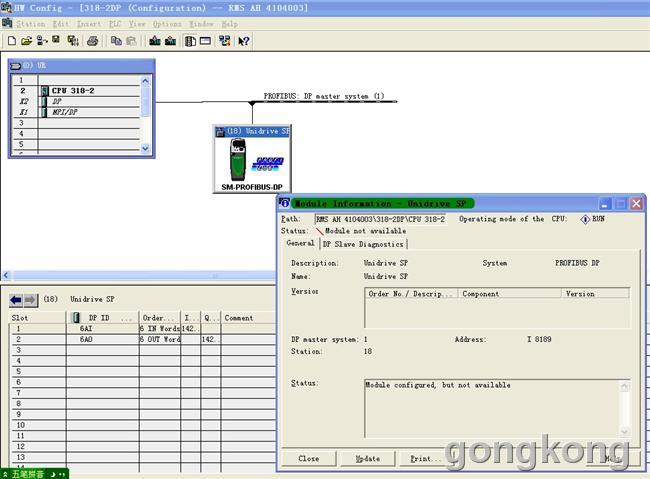Image resolution: width=650 pixels, height=479 pixels.
Task: Click the Open ONLINE station icon
Action: (42, 41)
